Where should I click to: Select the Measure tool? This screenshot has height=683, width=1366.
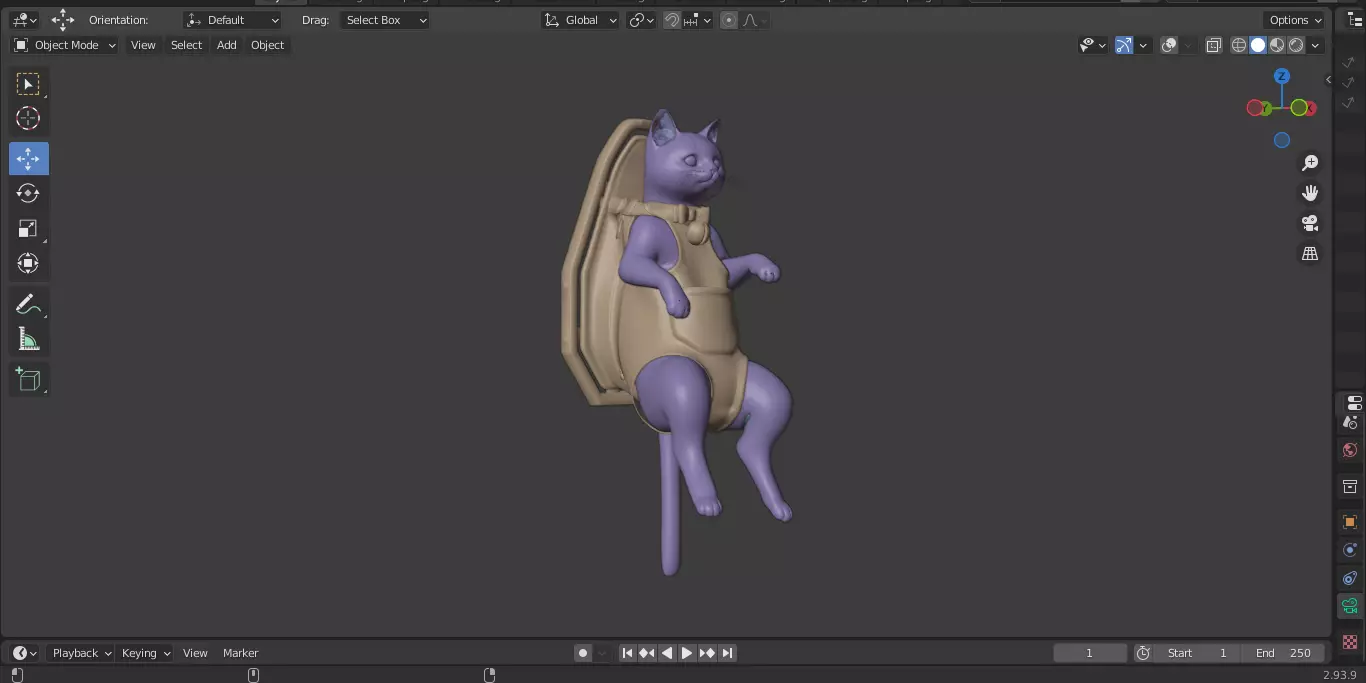pyautogui.click(x=28, y=340)
